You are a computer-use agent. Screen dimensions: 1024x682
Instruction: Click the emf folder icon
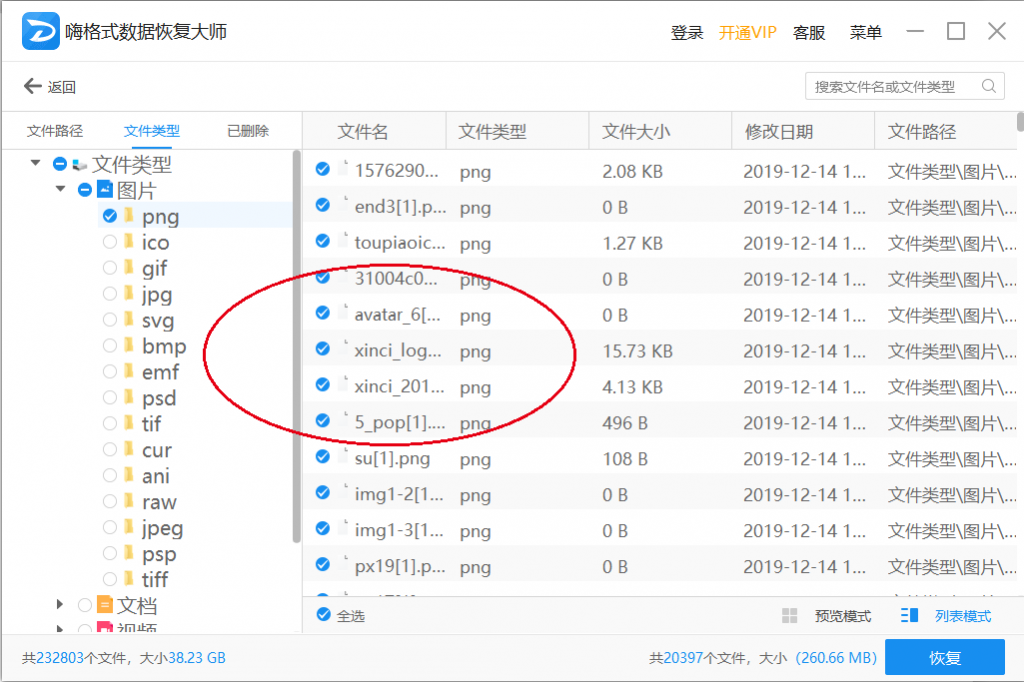tap(129, 371)
